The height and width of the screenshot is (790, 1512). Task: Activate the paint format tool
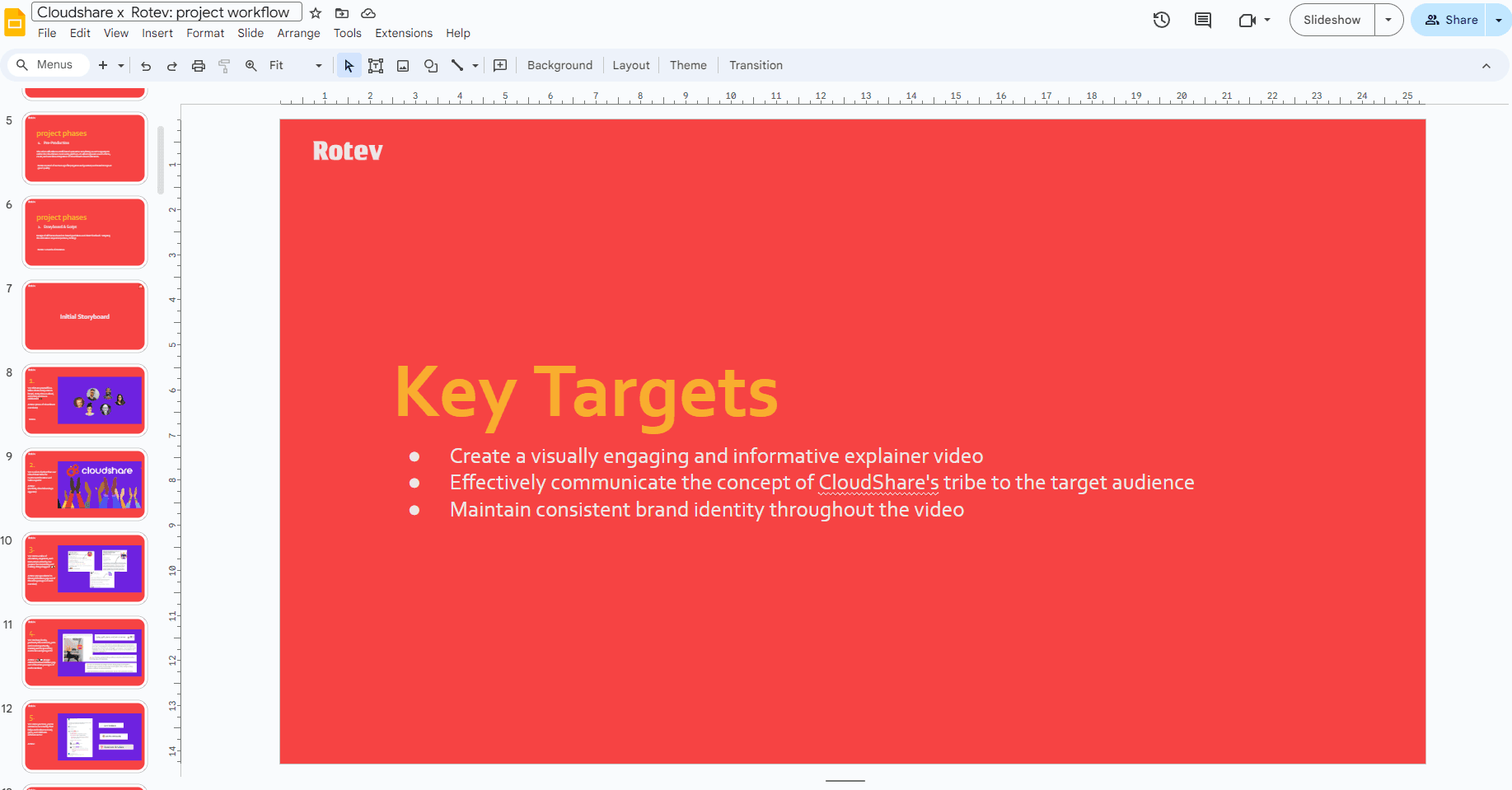(224, 66)
